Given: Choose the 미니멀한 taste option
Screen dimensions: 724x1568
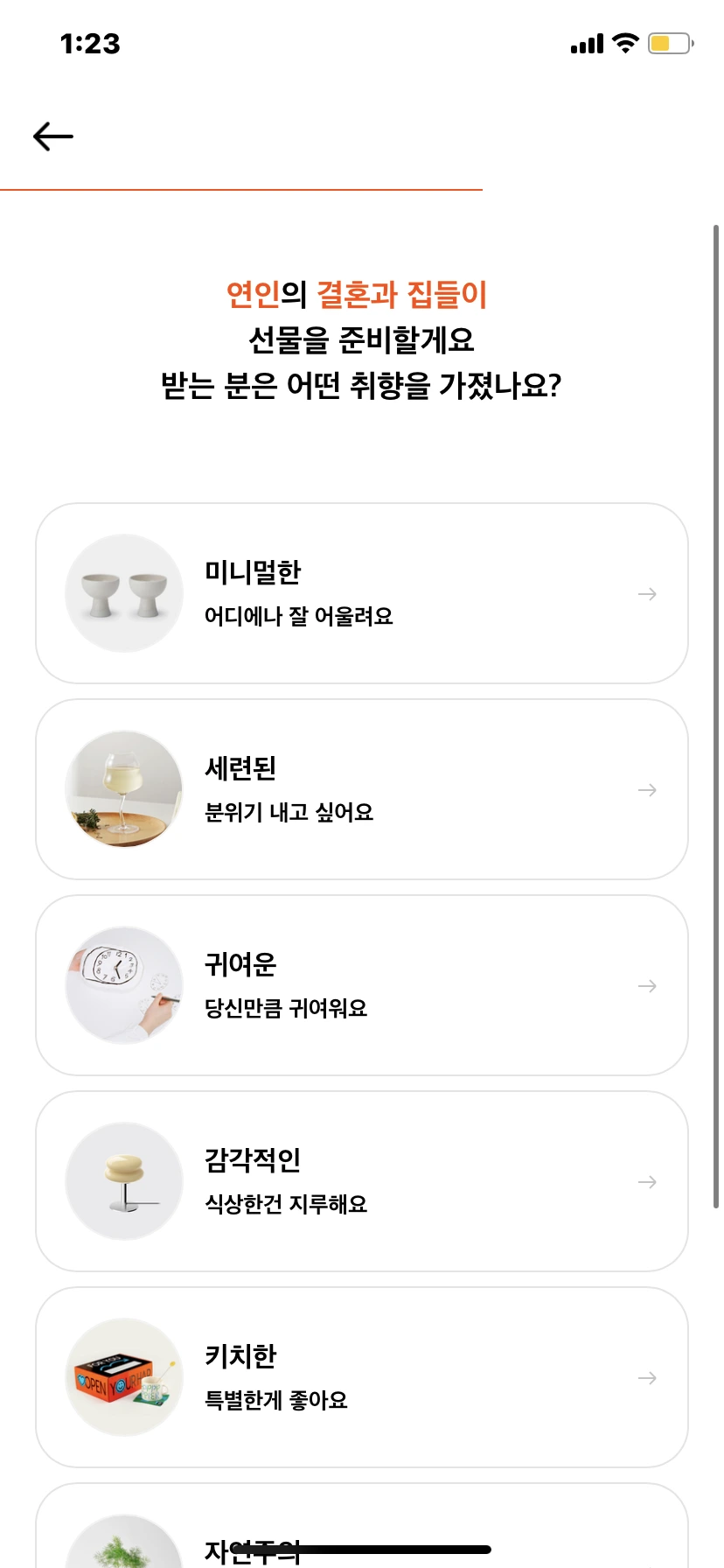Looking at the screenshot, I should click(362, 593).
